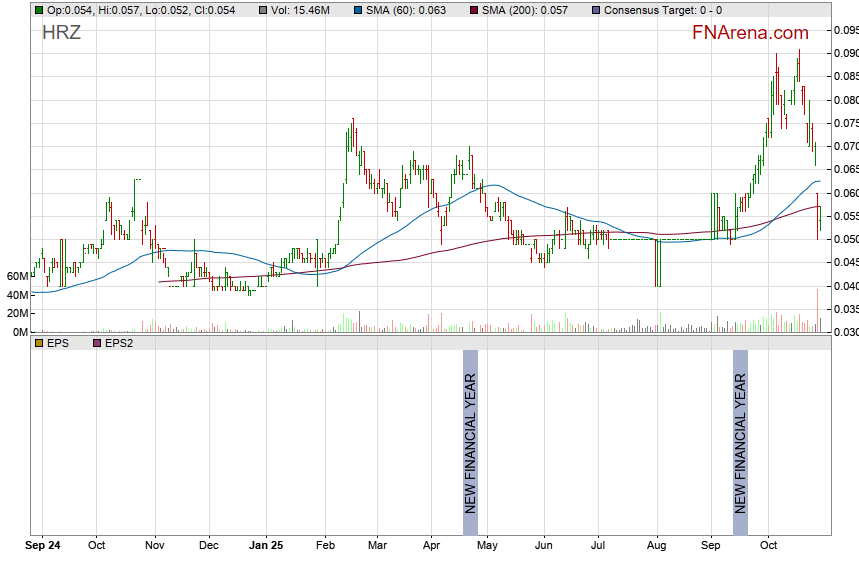Viewport: 859px width, 566px height.
Task: Click the blue SMA (60) legend swatch
Action: 358,9
